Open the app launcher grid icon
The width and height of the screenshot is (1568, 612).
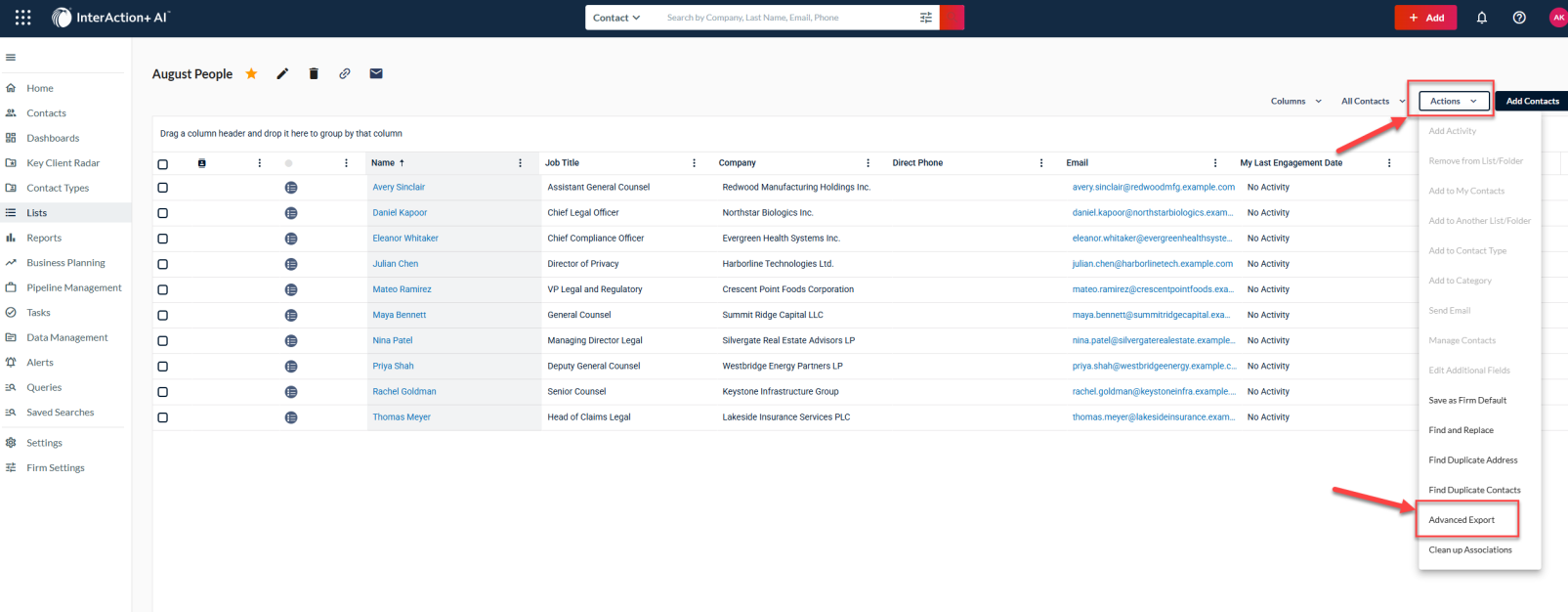point(22,18)
